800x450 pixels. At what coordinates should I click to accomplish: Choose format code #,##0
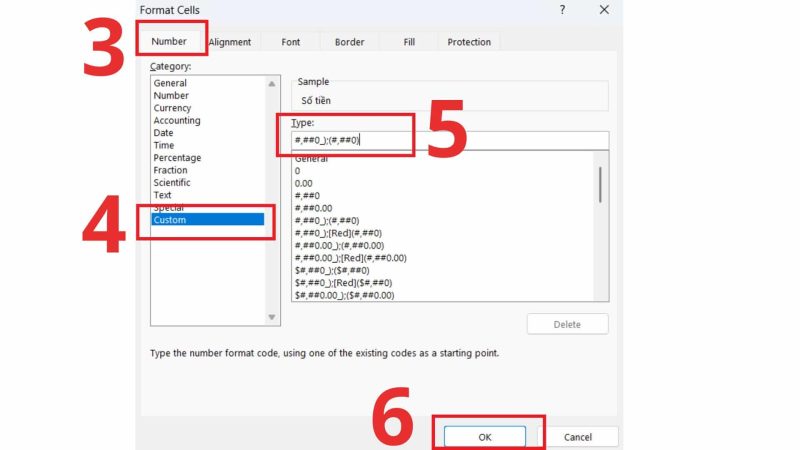(307, 195)
